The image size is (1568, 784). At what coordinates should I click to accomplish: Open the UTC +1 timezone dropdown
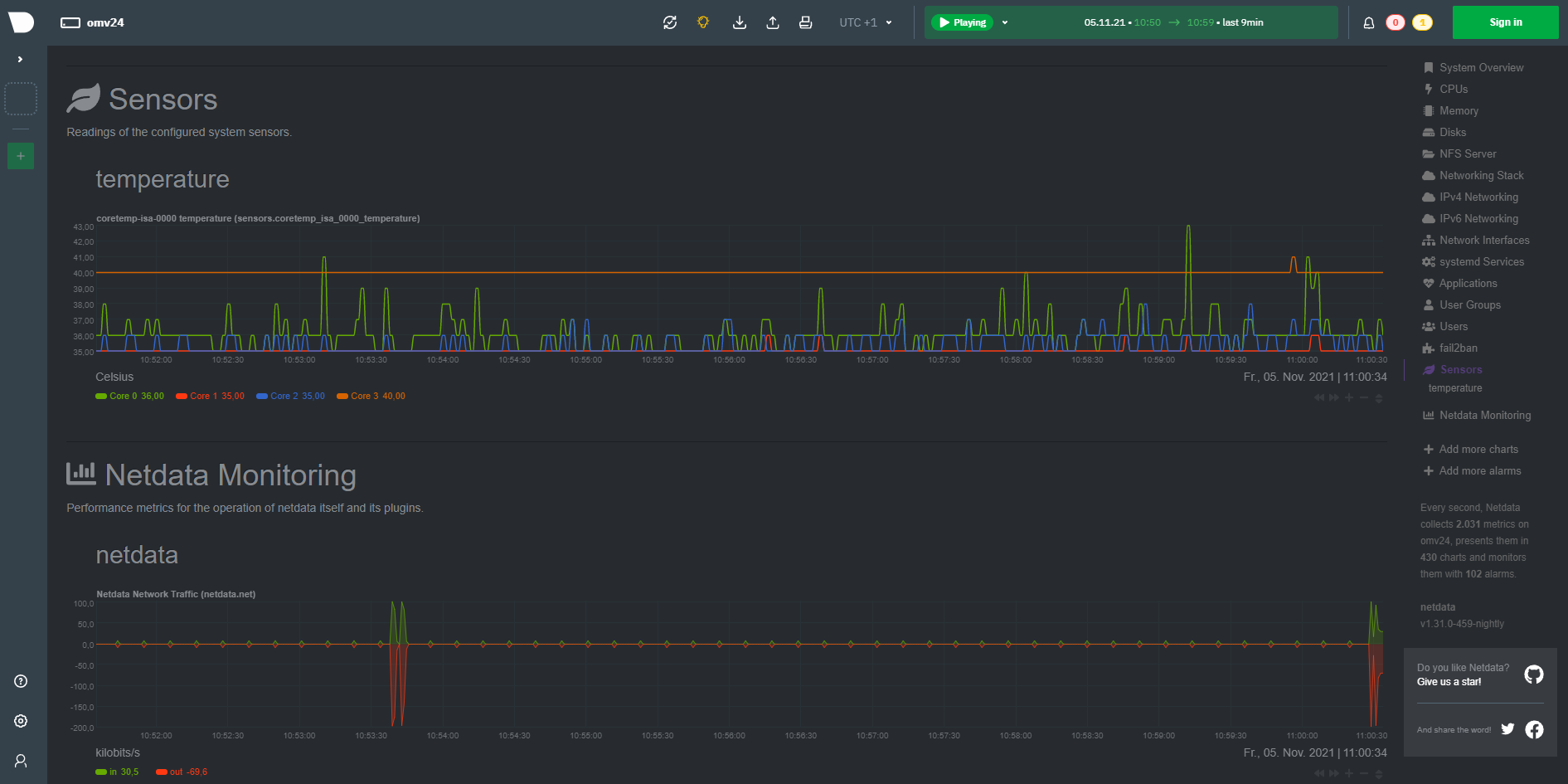click(x=866, y=22)
